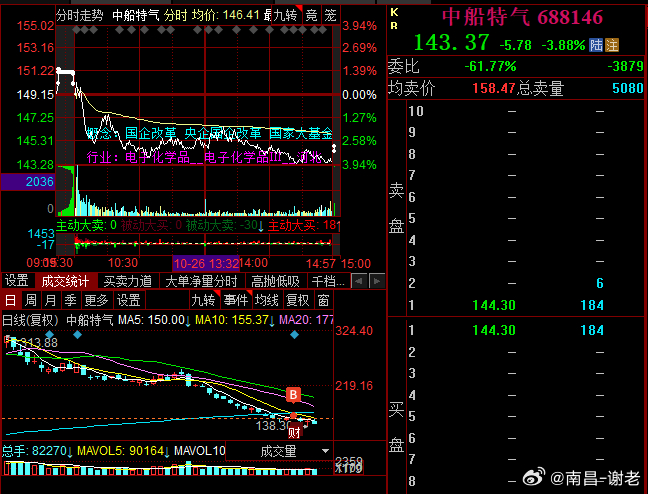Screen dimensions: 648x494
Task: Click the price change value -5.78
Action: pyautogui.click(x=515, y=45)
